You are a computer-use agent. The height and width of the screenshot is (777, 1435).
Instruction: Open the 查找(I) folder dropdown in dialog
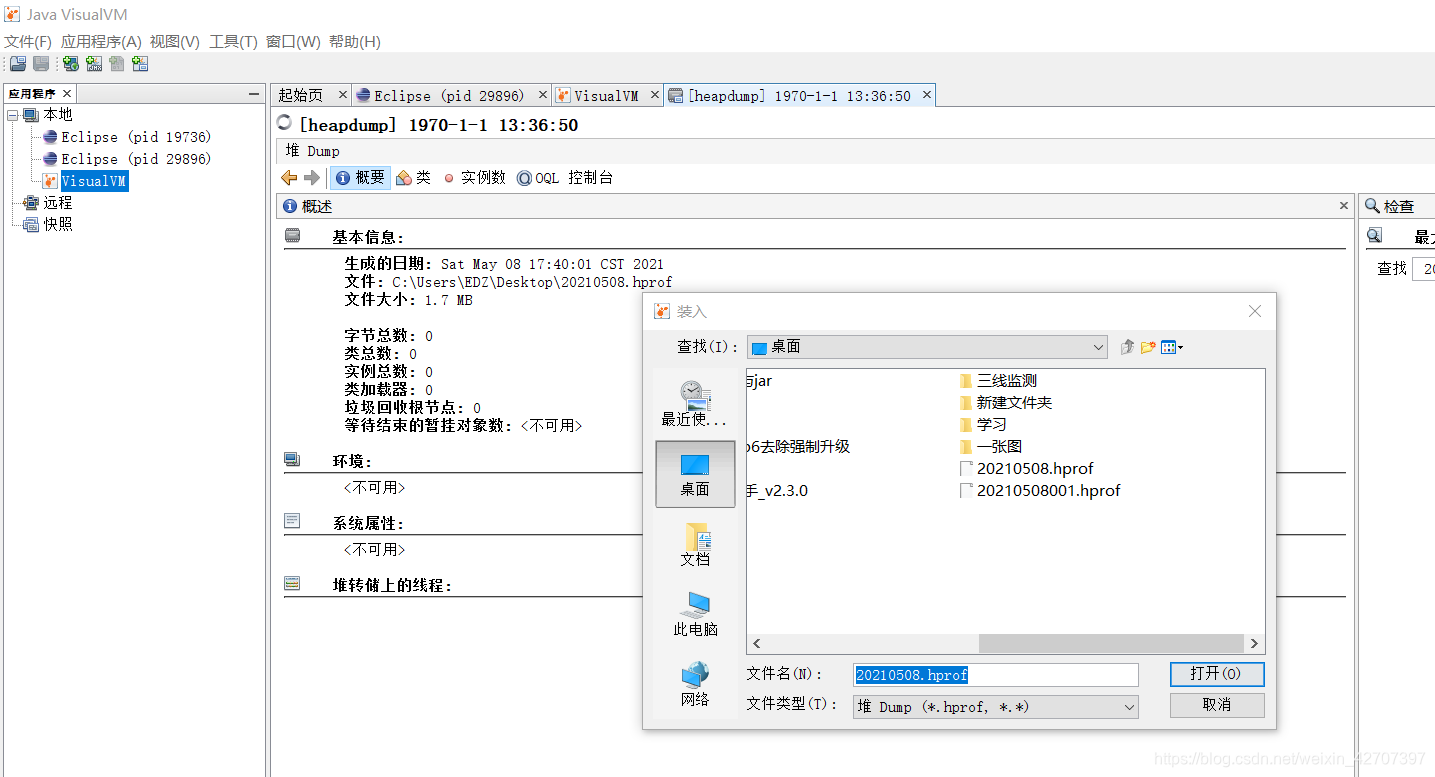[x=927, y=347]
